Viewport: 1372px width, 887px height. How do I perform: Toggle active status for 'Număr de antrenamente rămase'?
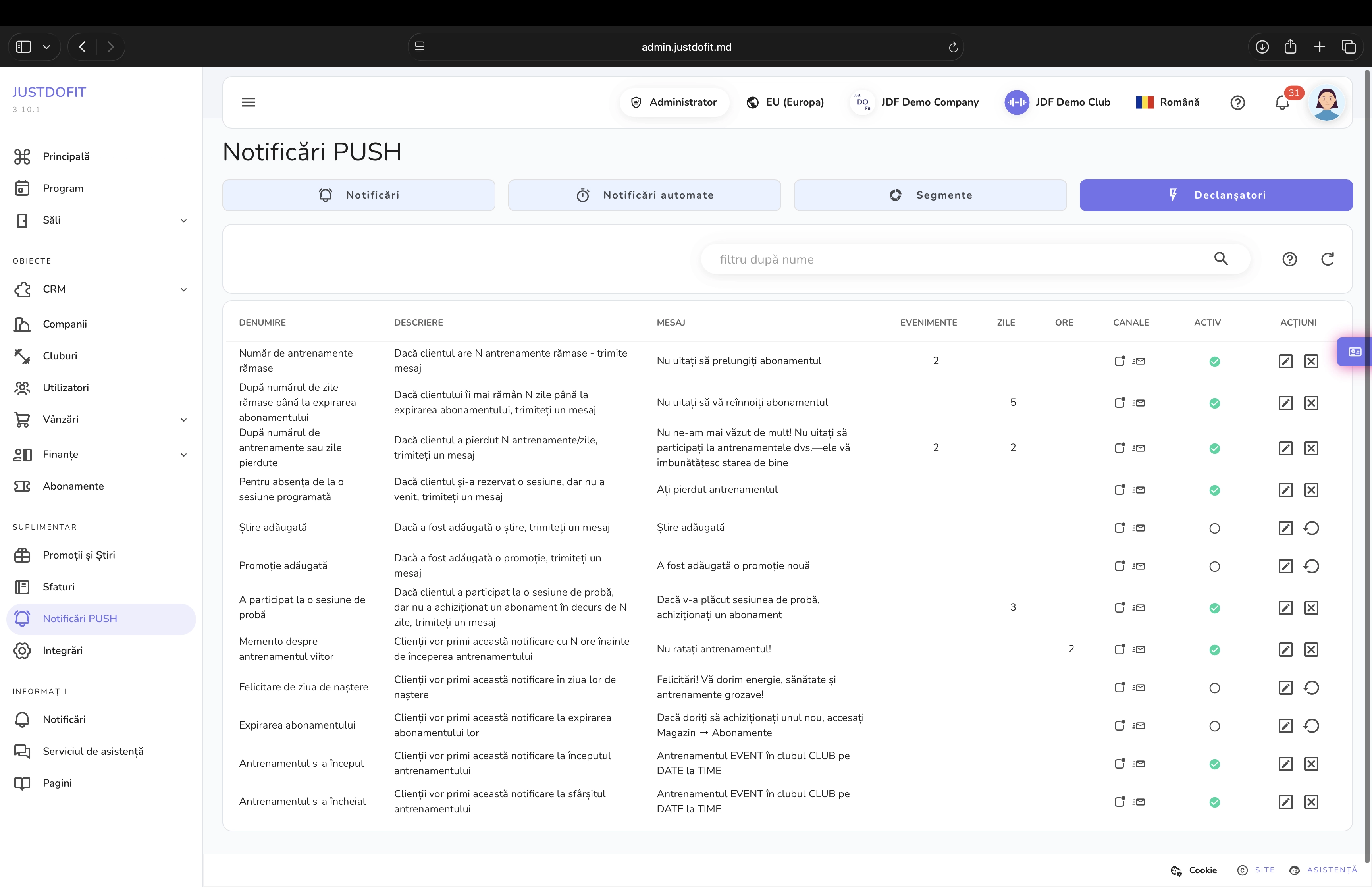[x=1214, y=362]
